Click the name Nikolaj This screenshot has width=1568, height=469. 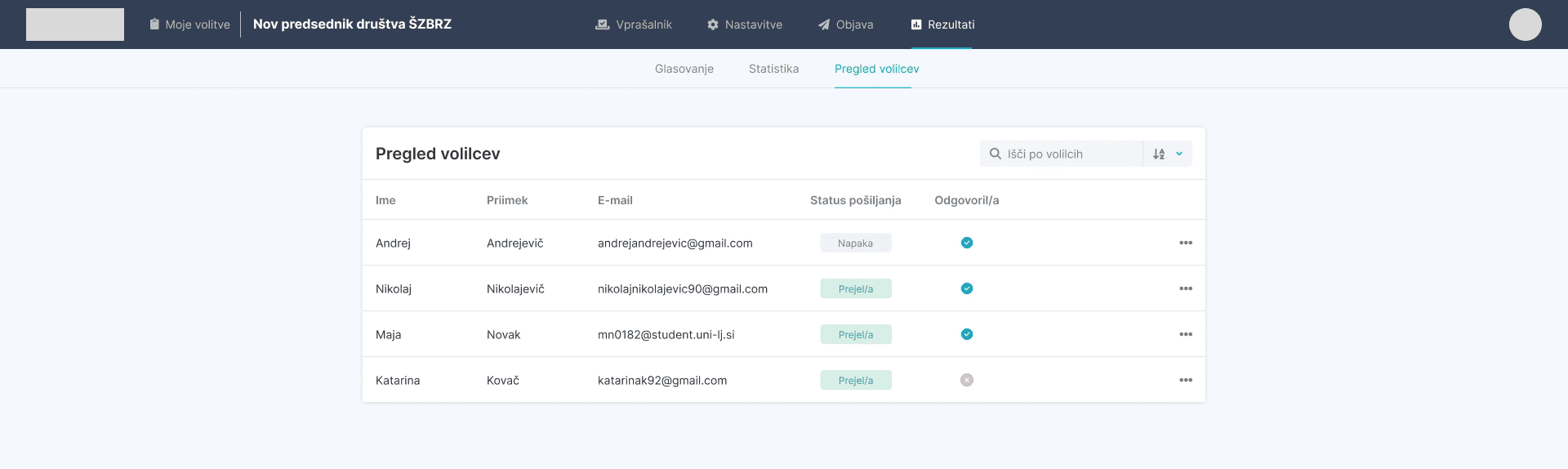coord(394,288)
